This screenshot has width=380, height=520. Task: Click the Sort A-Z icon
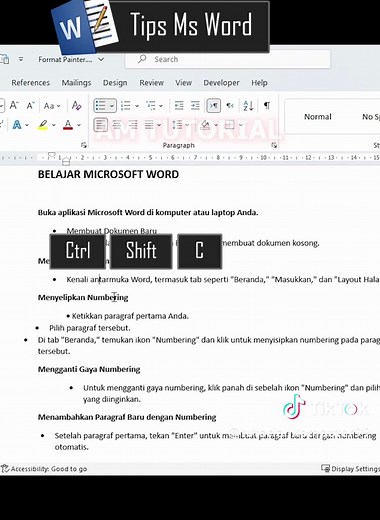[x=248, y=106]
